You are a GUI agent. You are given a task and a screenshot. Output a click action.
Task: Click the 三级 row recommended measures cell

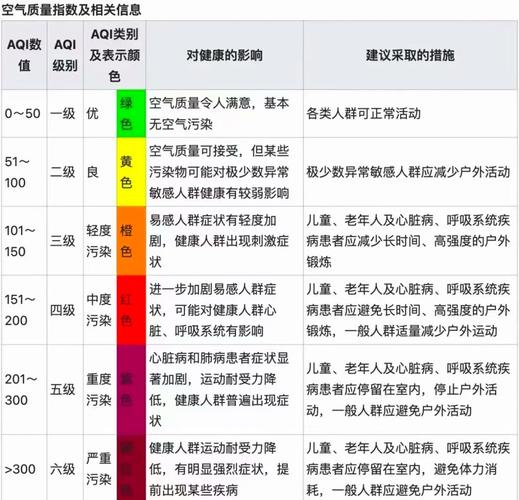click(410, 241)
